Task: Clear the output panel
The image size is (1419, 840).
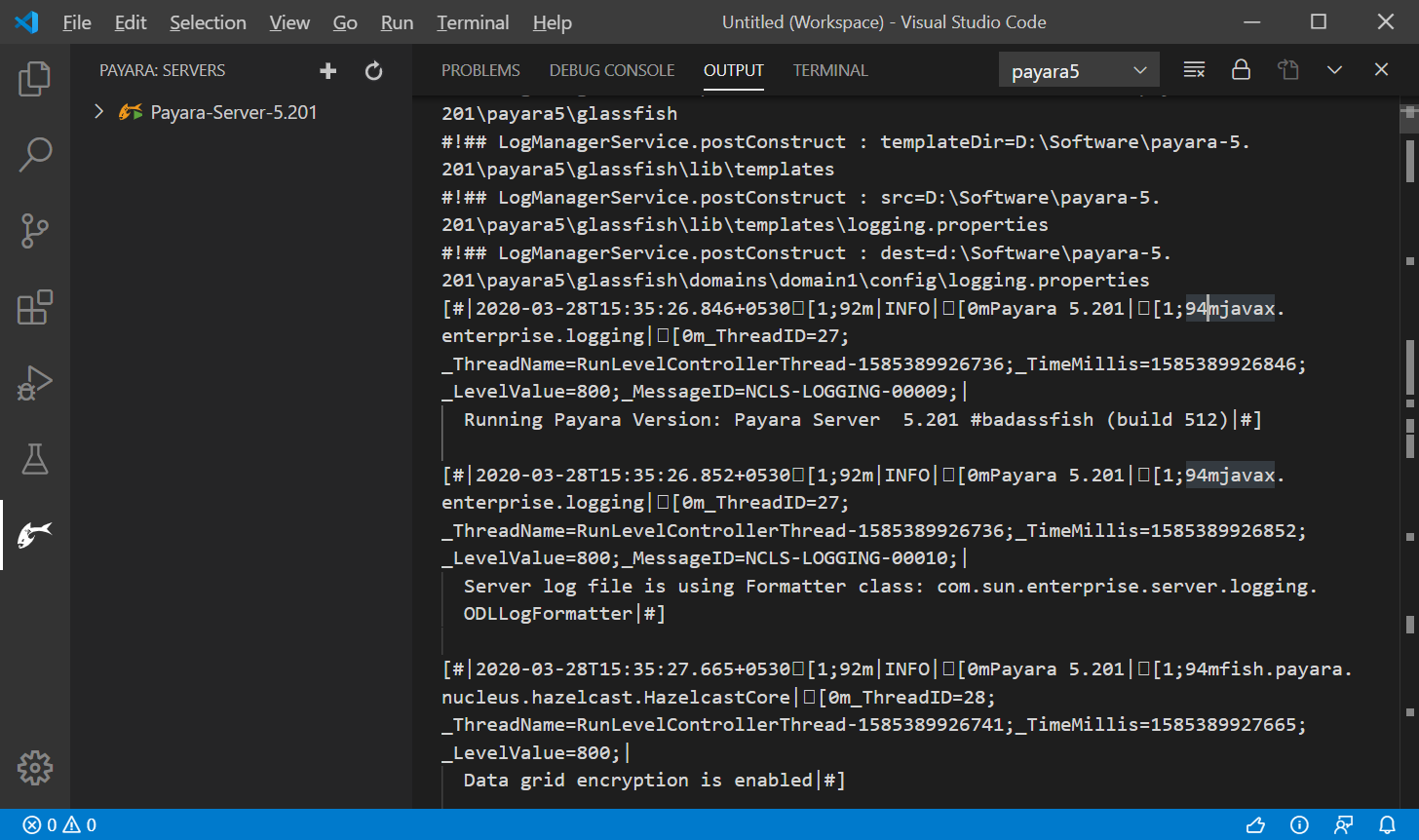Action: coord(1194,70)
